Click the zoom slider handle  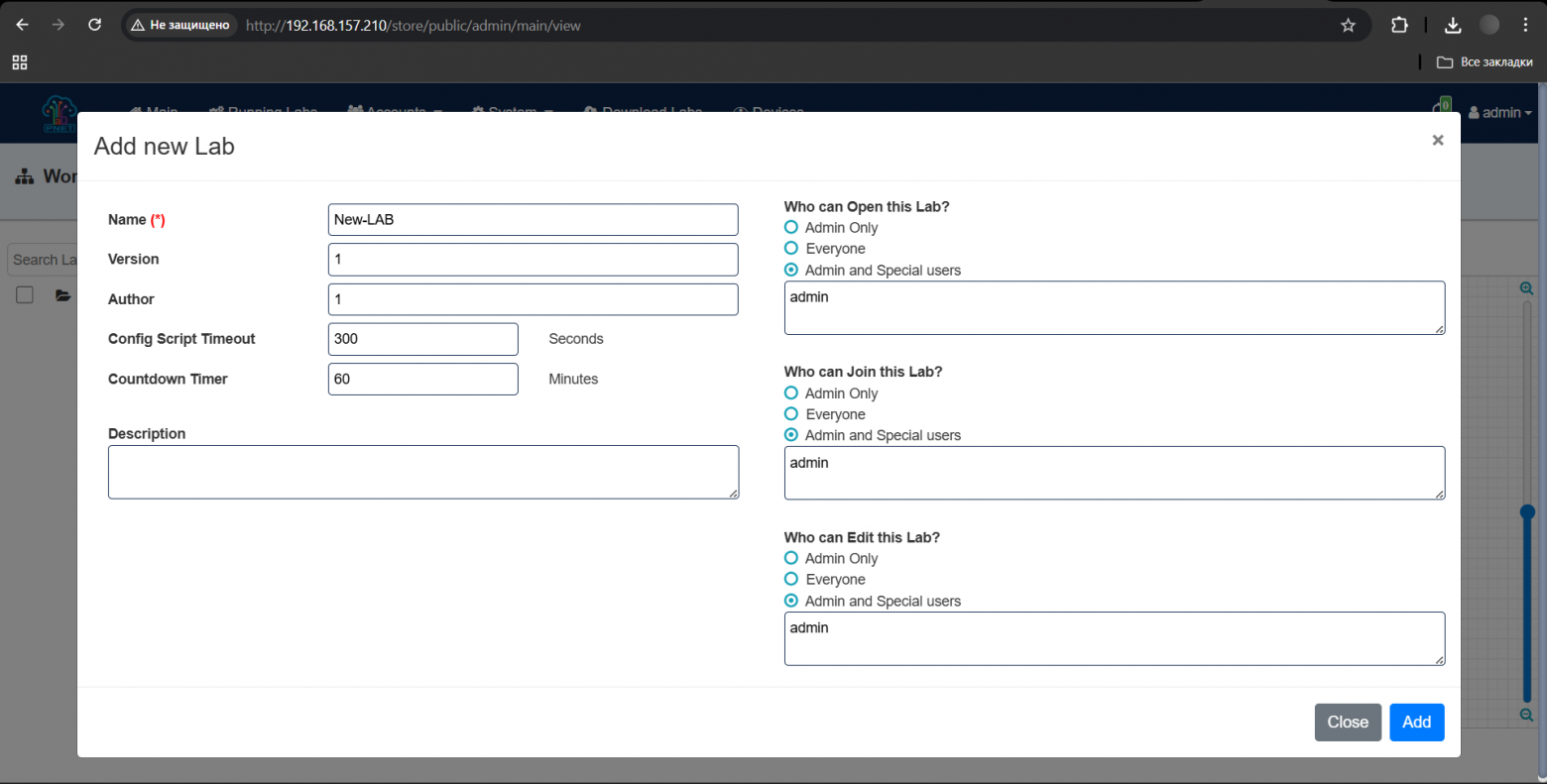(1527, 512)
